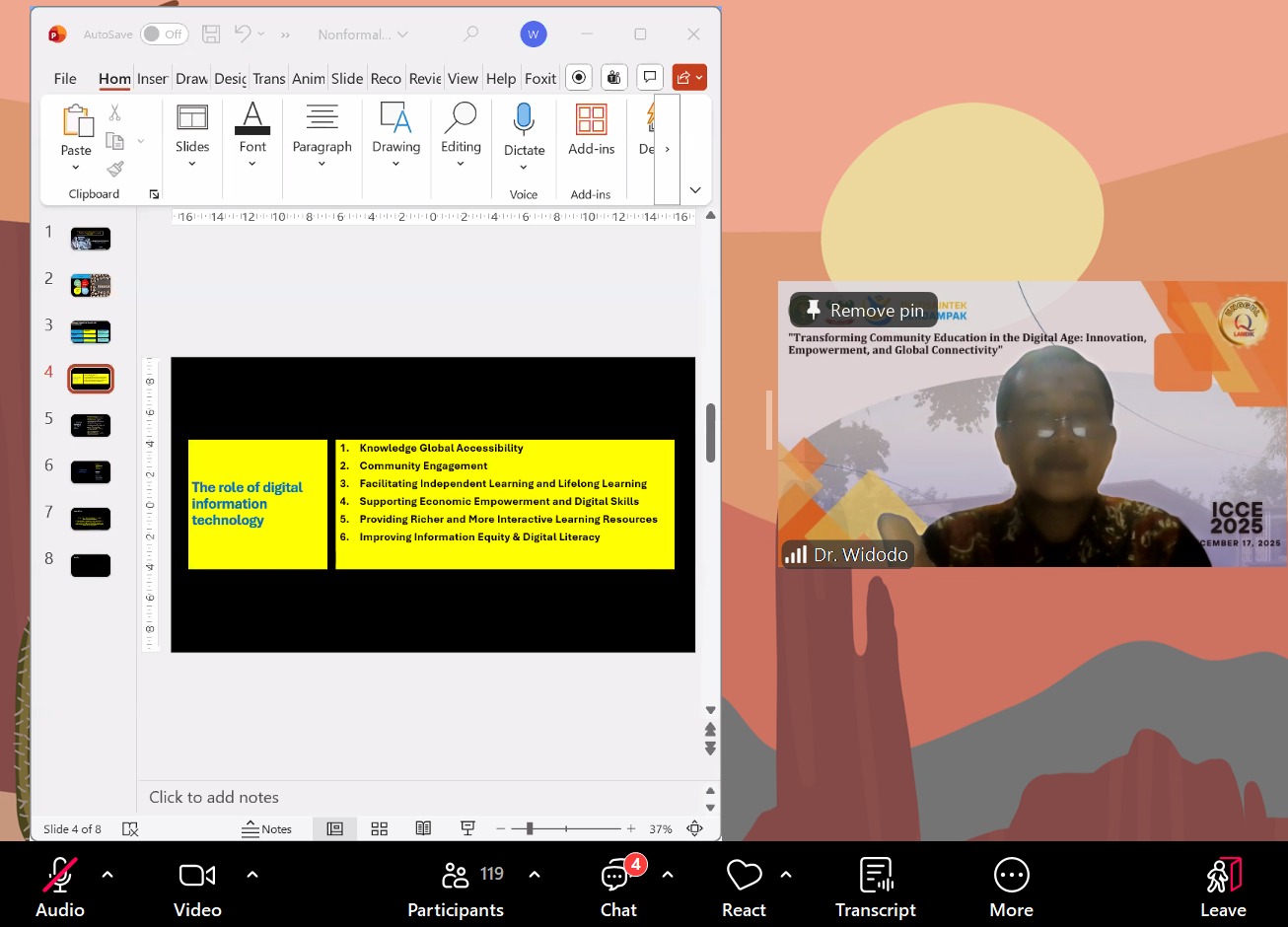Turn on Video camera in meeting bar
The image size is (1288, 927).
(x=197, y=876)
